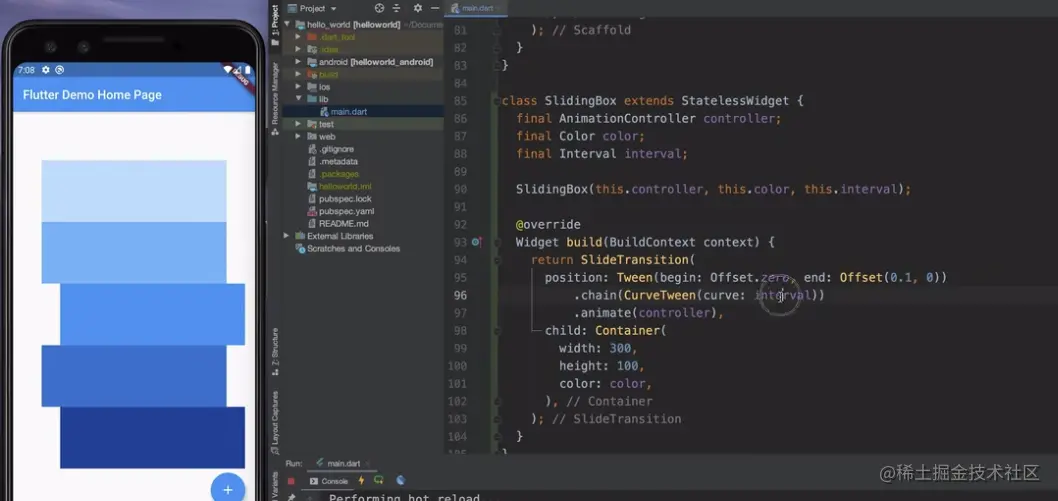Select main.dart in the project tree
Viewport: 1058px width, 501px height.
pos(349,111)
